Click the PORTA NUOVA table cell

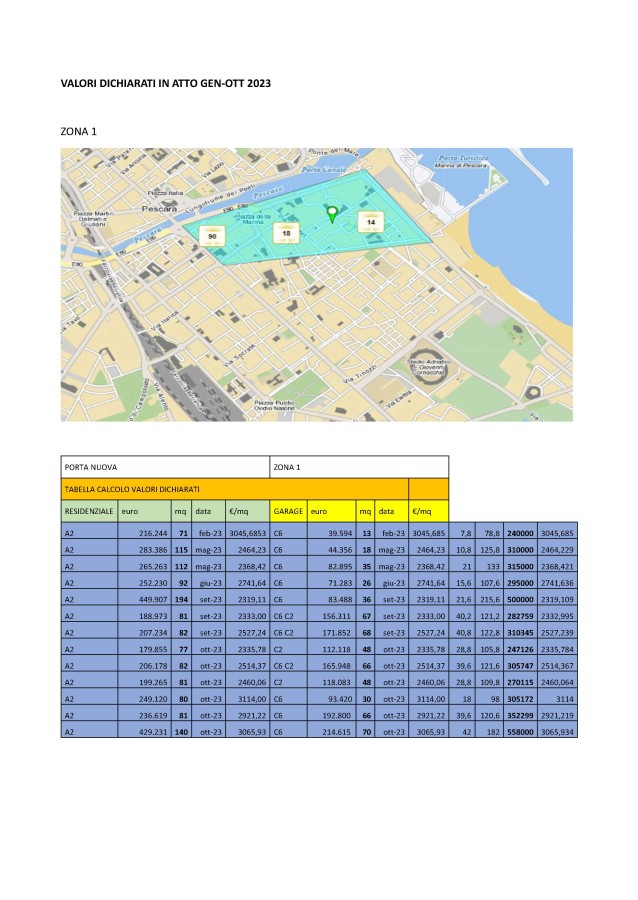coord(165,467)
